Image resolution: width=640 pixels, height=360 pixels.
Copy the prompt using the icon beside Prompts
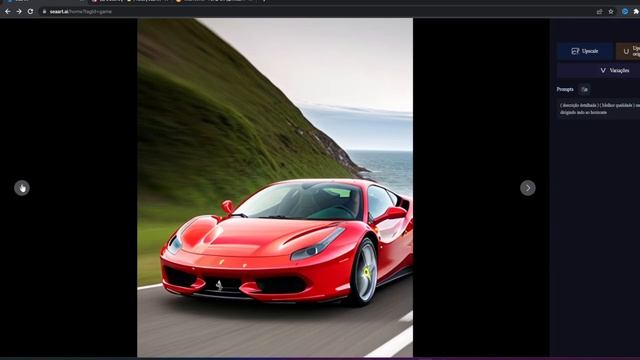point(584,89)
